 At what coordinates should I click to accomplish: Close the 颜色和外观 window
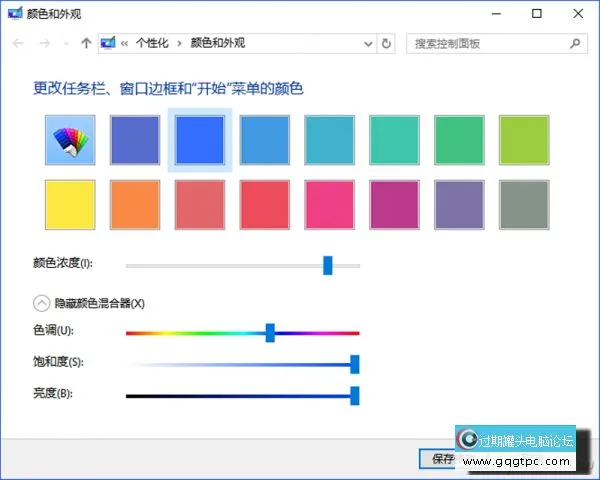(578, 14)
